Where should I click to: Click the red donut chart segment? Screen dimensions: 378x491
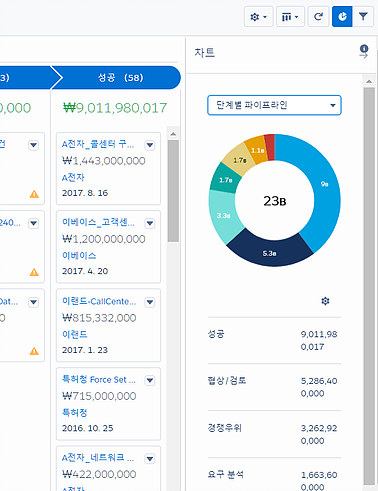pos(270,147)
